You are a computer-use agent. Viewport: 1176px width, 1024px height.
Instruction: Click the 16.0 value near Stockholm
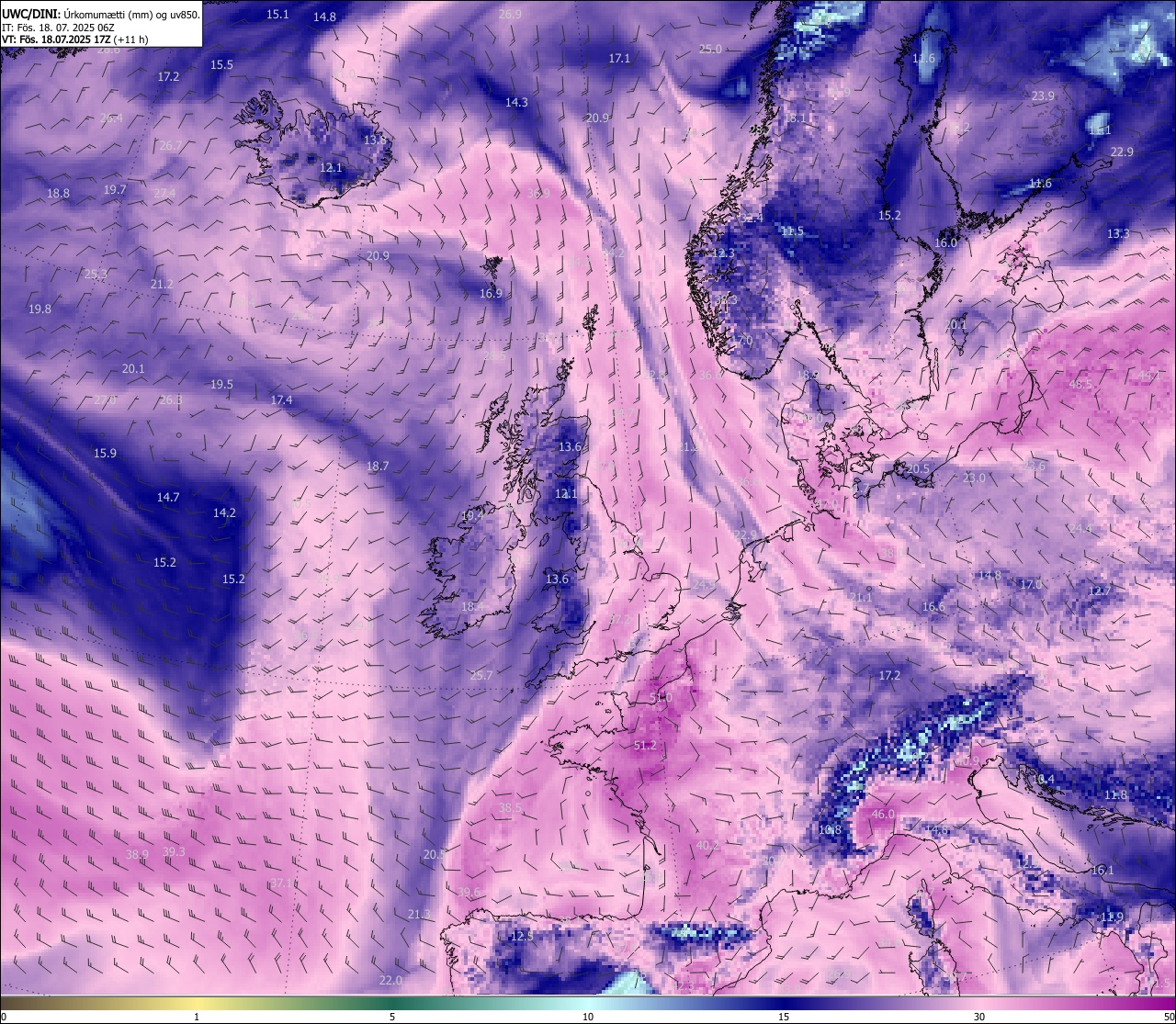(x=945, y=242)
